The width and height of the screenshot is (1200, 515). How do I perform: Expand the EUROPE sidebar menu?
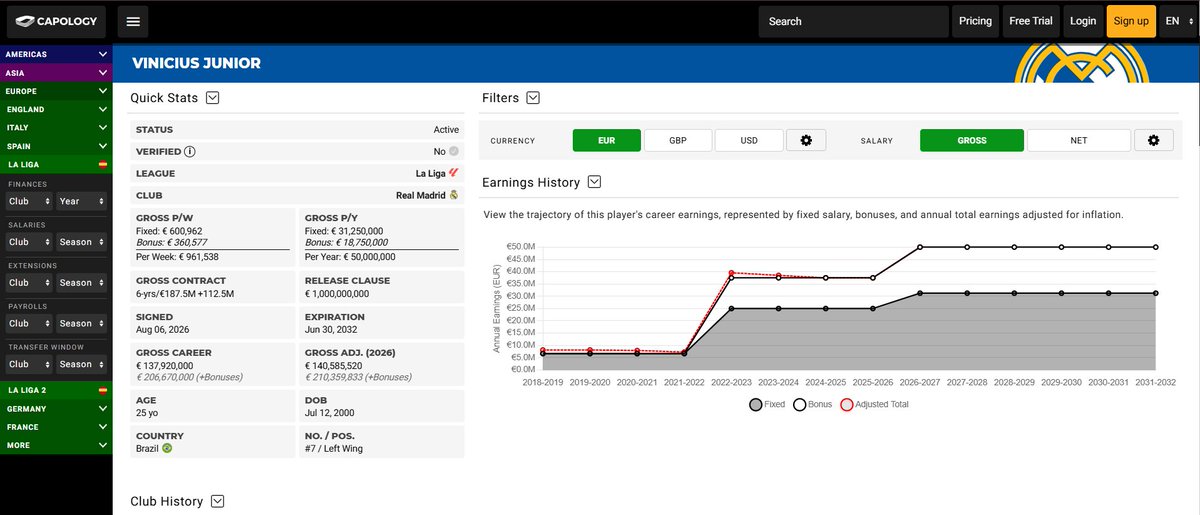(56, 91)
